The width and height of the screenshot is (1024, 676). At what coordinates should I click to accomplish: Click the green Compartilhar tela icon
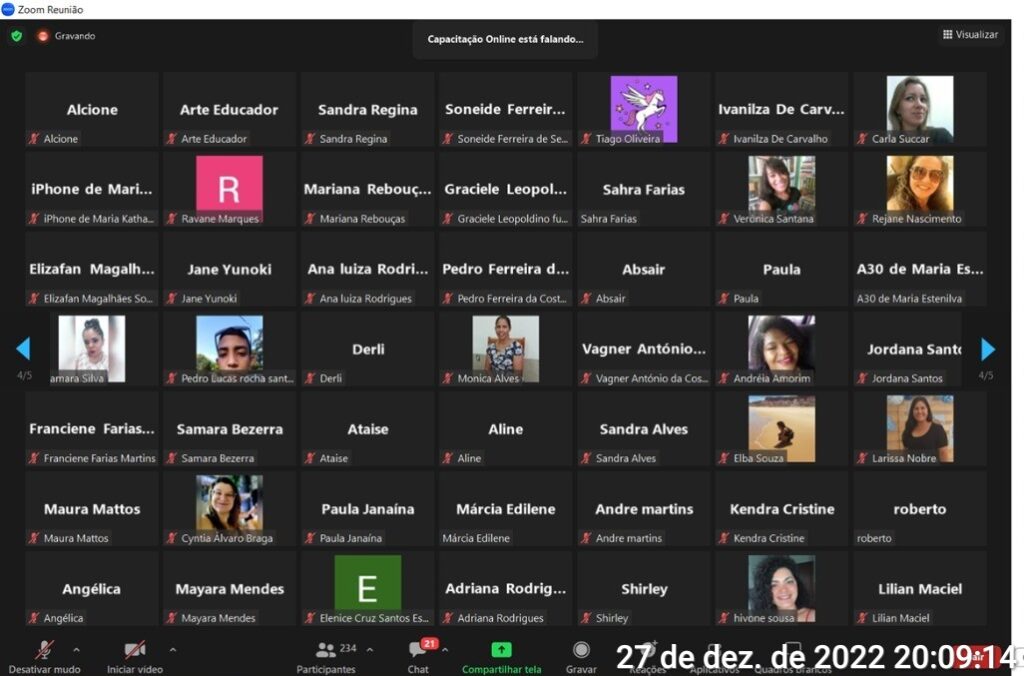[x=501, y=650]
